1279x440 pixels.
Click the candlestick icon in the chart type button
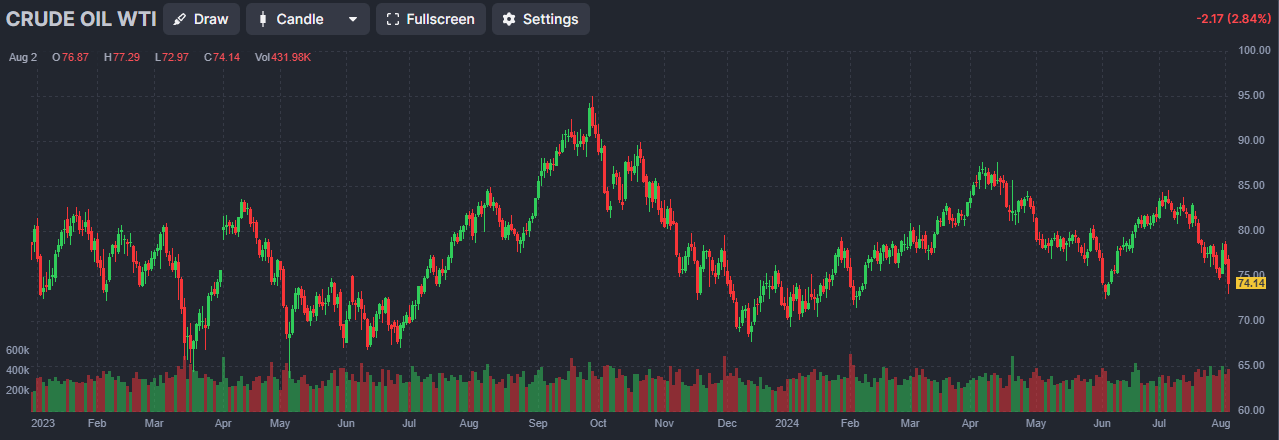[x=262, y=19]
